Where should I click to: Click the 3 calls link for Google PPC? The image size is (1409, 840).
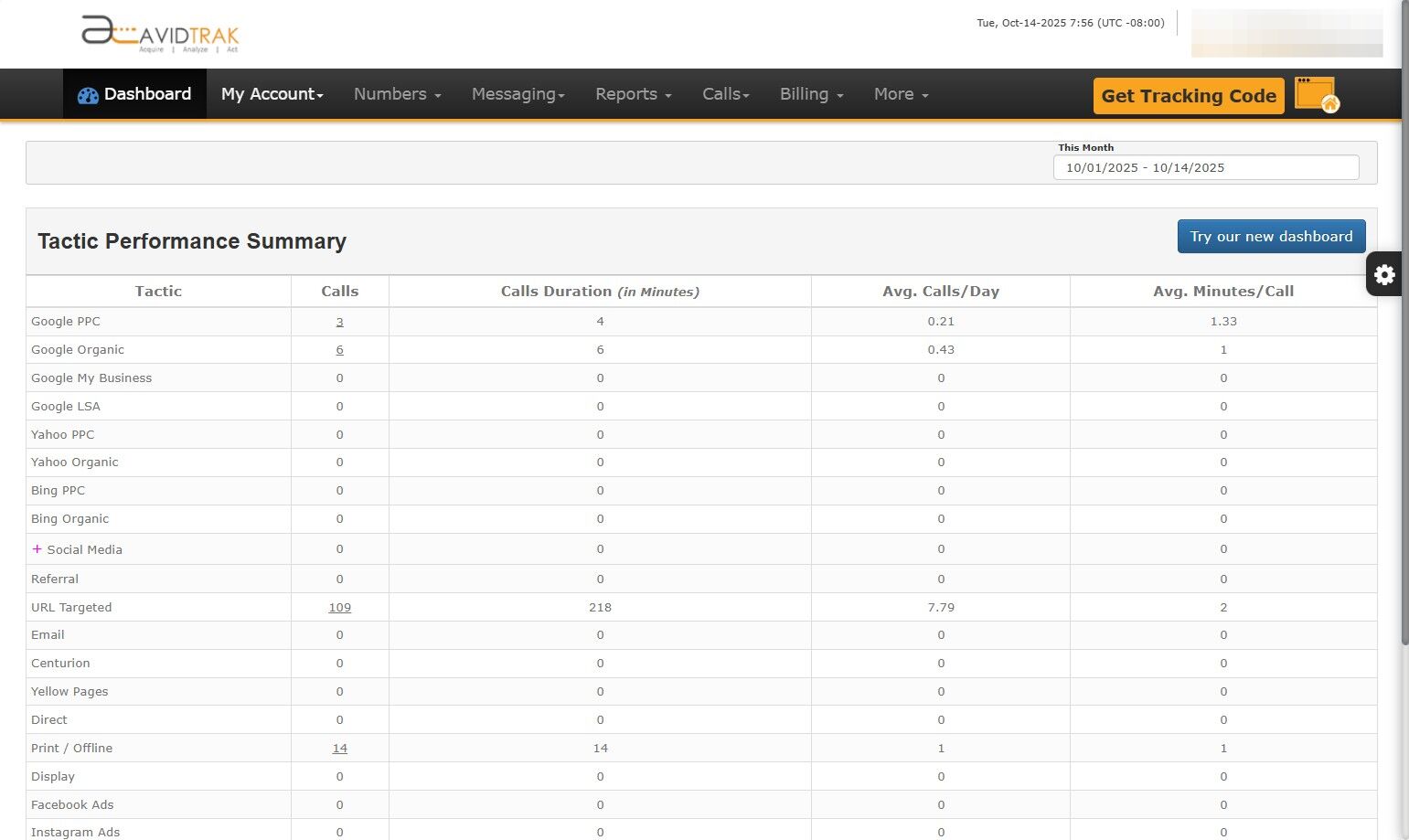tap(339, 321)
